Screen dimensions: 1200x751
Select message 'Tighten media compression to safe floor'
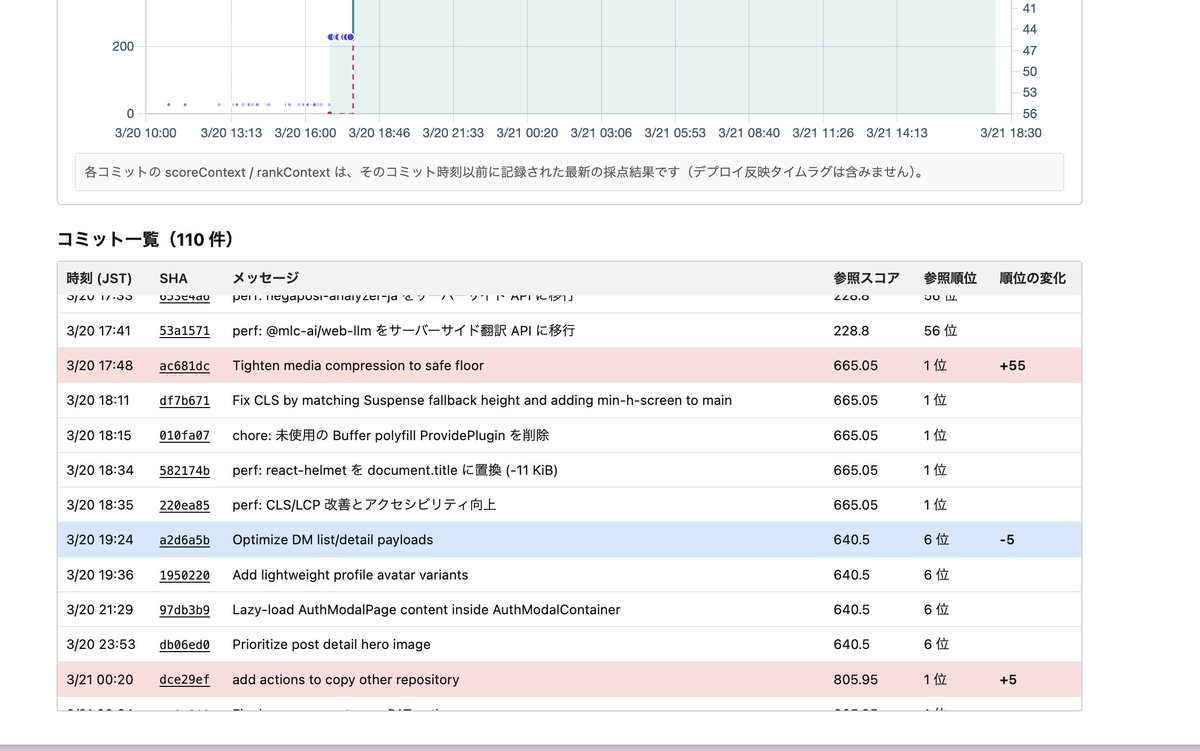tap(358, 366)
